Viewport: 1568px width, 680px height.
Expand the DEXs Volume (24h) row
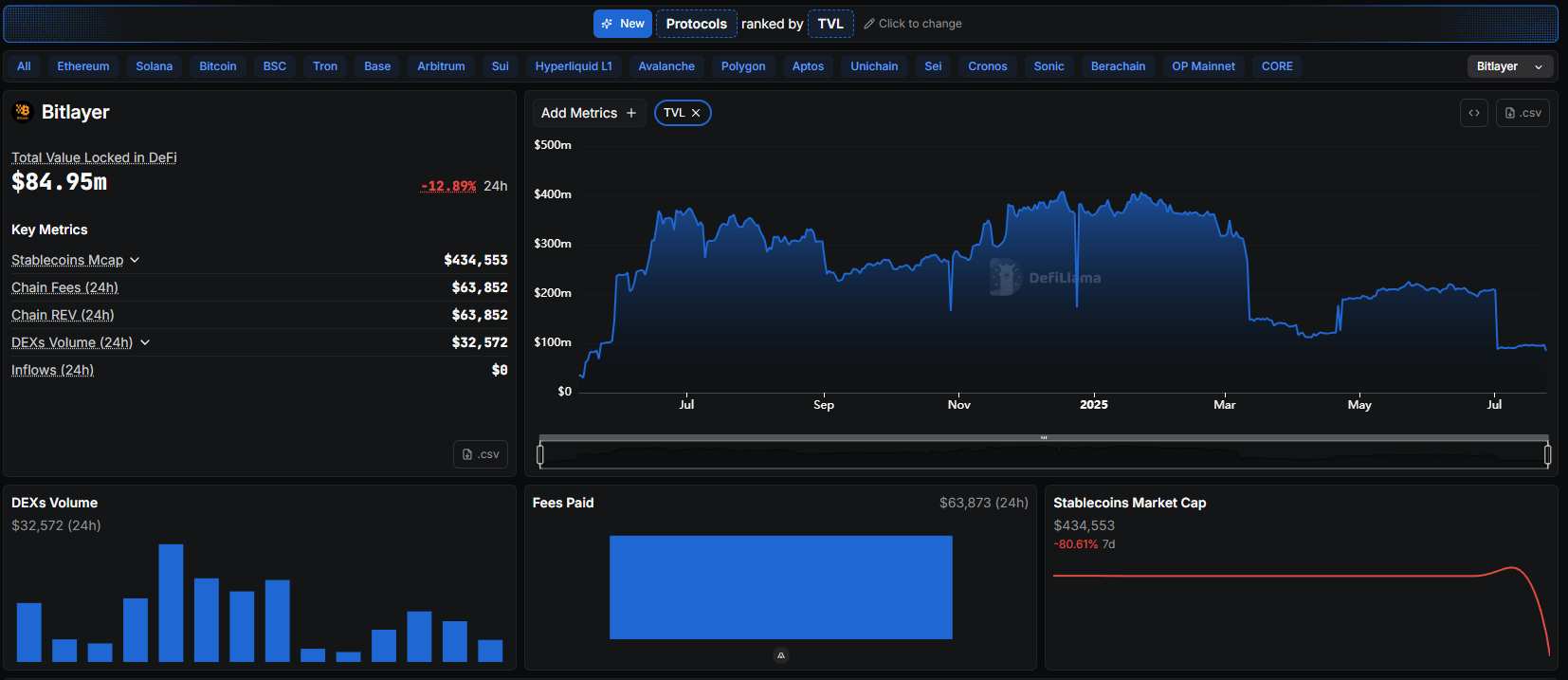(145, 342)
